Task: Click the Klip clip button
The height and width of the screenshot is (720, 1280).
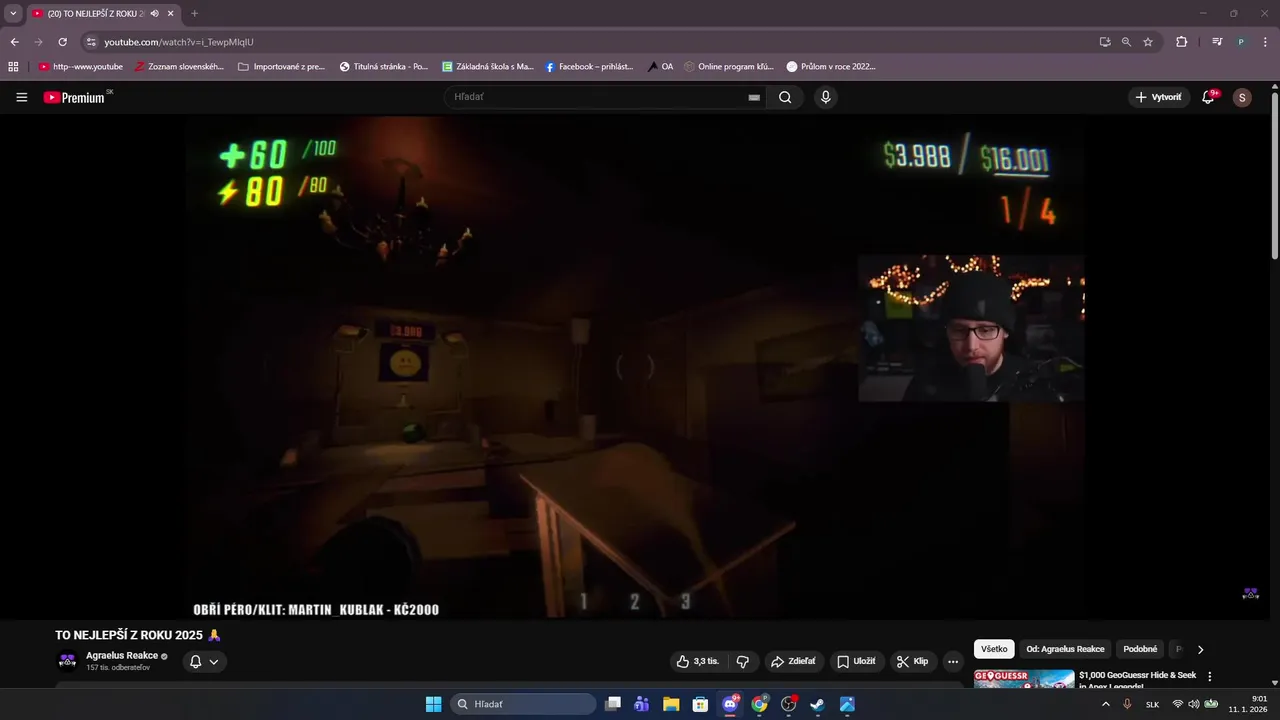Action: pyautogui.click(x=912, y=661)
